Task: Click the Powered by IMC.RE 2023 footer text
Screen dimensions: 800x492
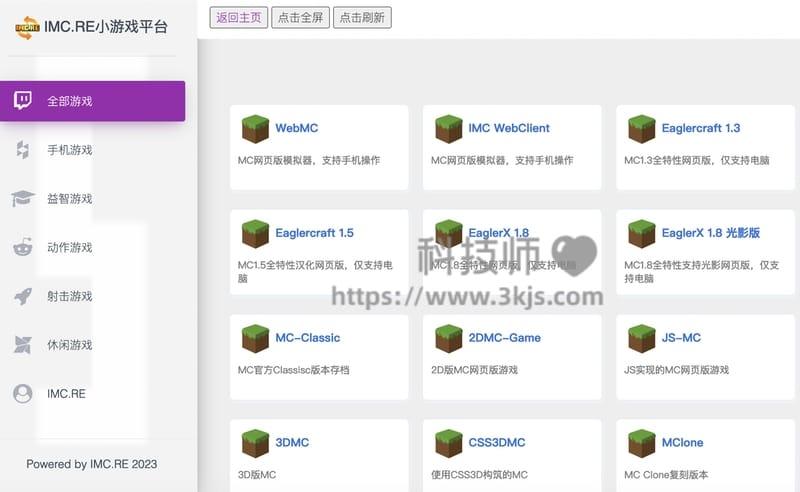Action: pos(92,464)
